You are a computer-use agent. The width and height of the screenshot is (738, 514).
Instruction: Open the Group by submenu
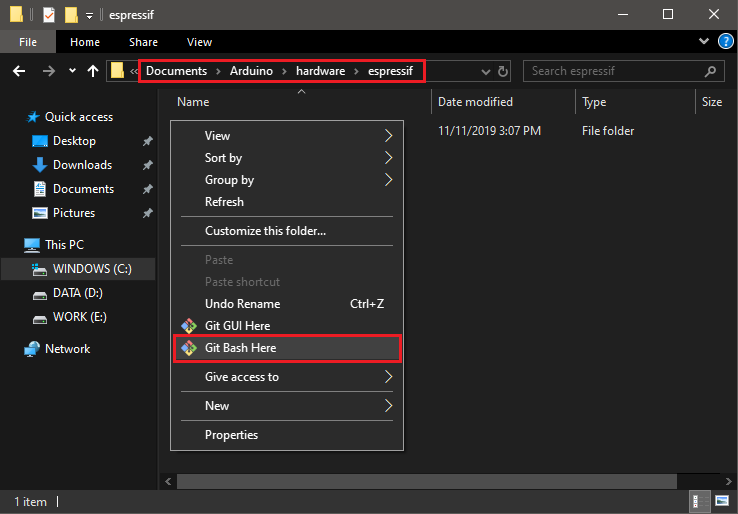287,180
